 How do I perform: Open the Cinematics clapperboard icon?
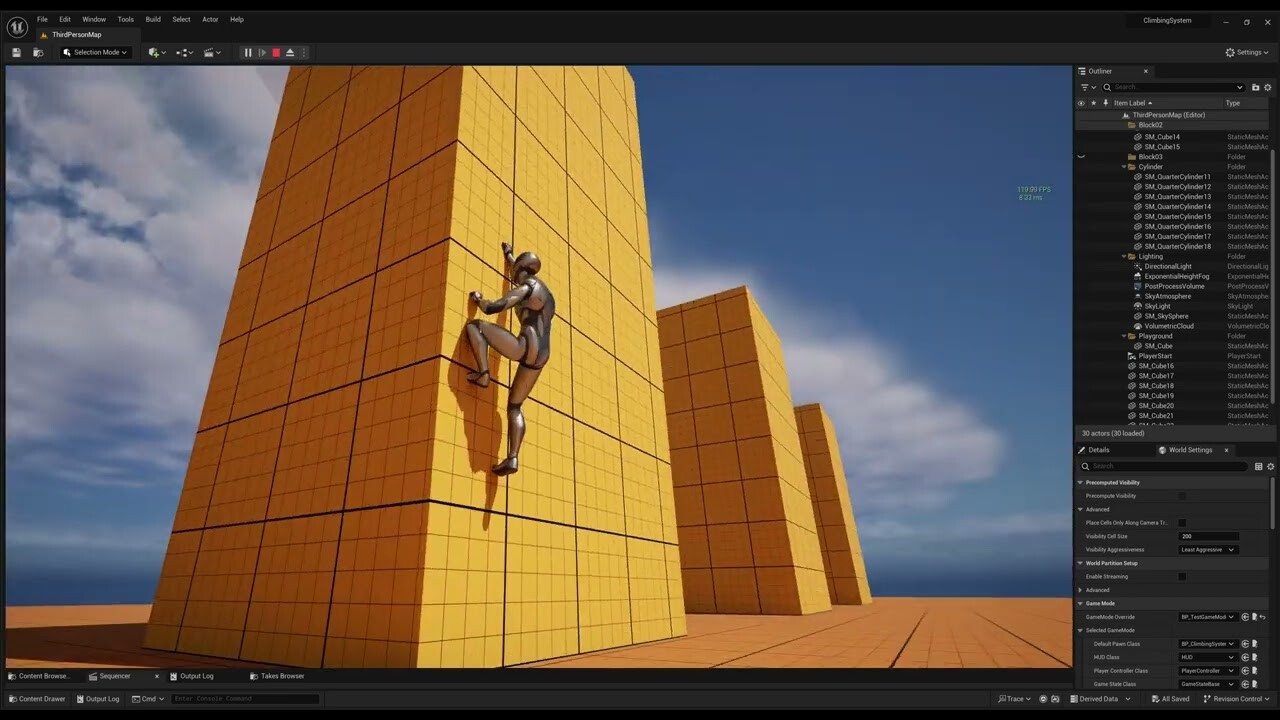[x=209, y=52]
